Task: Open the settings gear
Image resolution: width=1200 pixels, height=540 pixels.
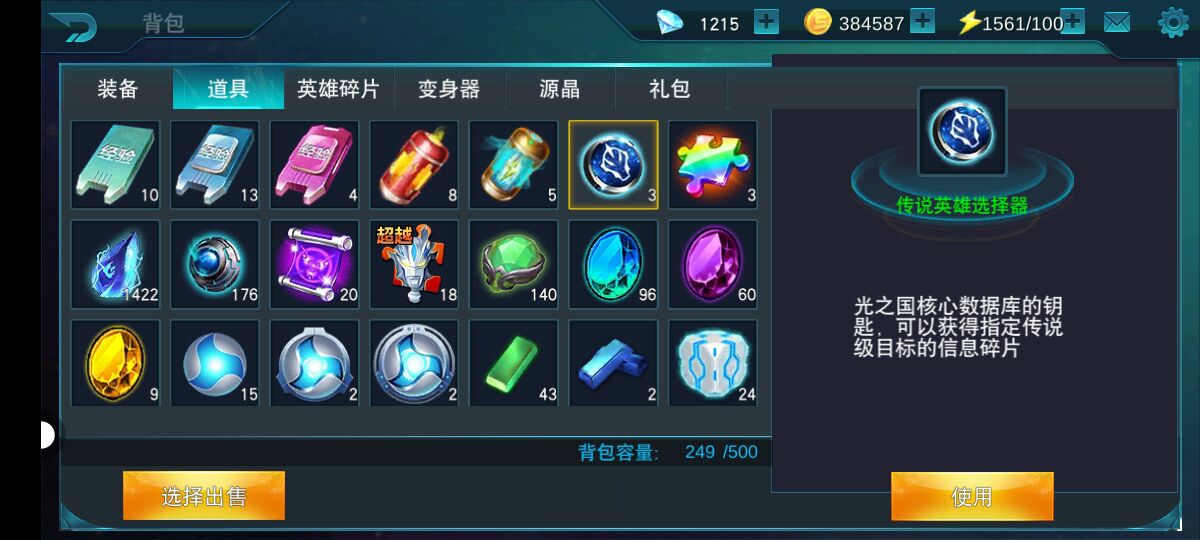Action: pyautogui.click(x=1173, y=22)
